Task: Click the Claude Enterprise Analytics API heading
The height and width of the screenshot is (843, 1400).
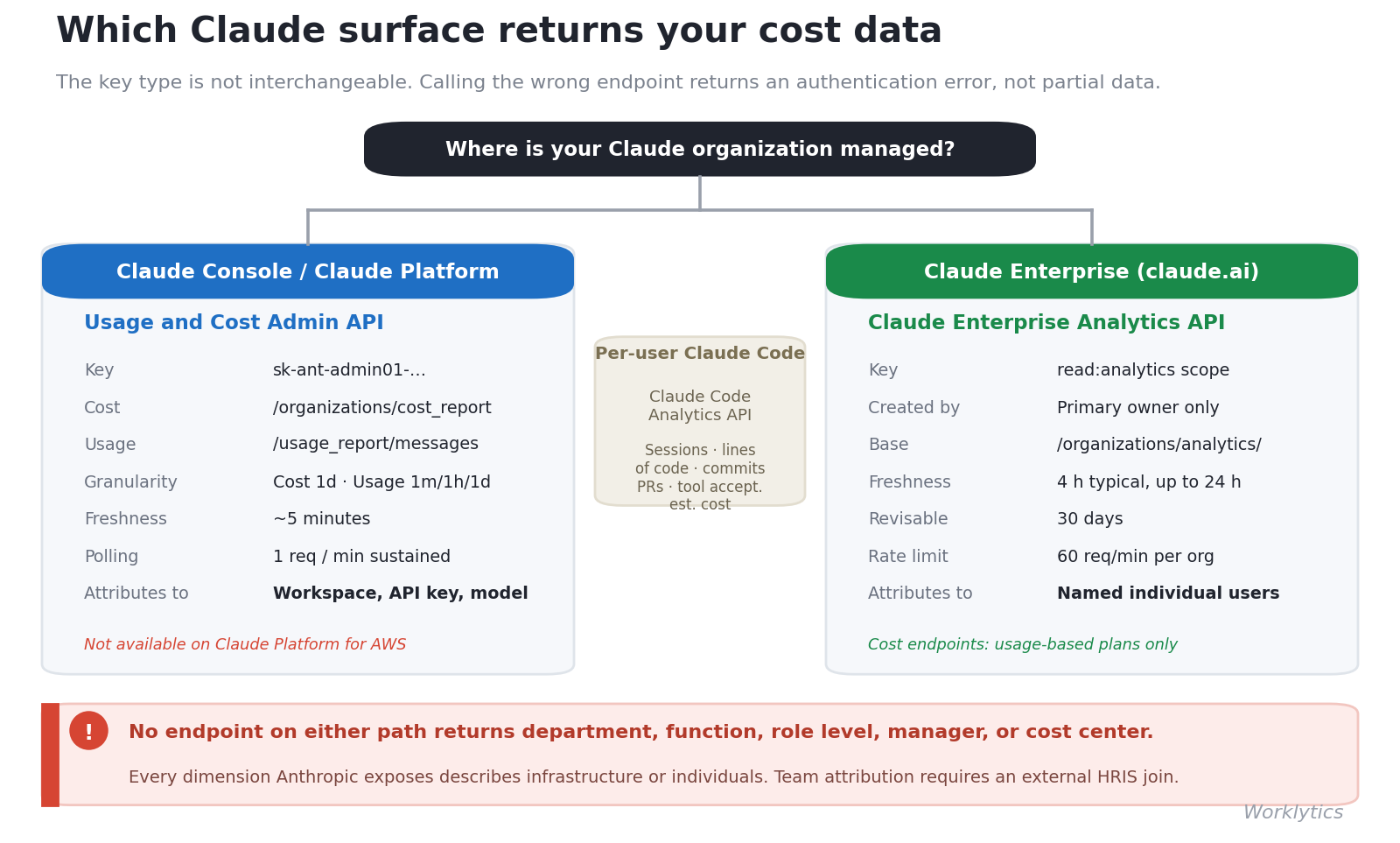Action: tap(1046, 323)
